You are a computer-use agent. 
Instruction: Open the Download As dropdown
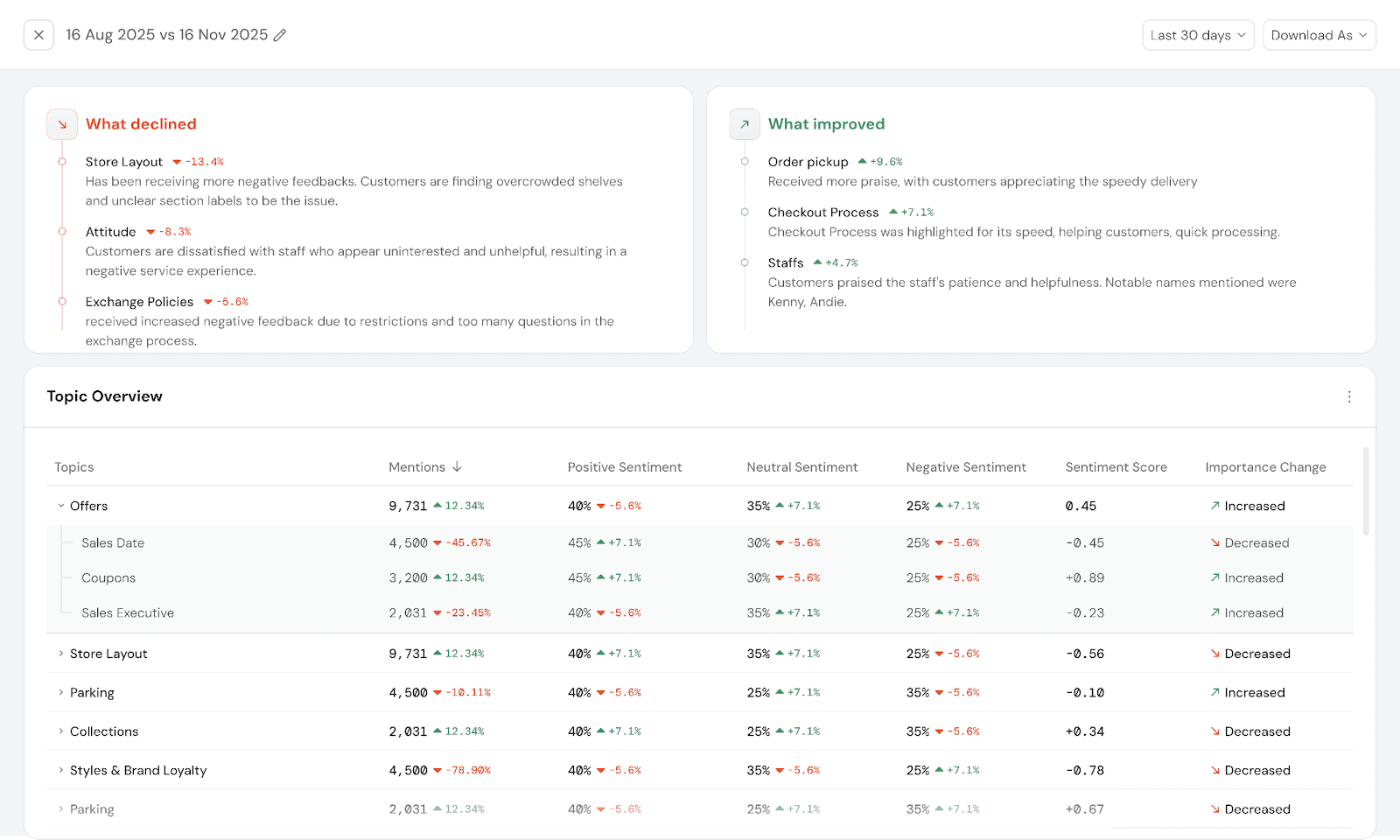click(1319, 35)
